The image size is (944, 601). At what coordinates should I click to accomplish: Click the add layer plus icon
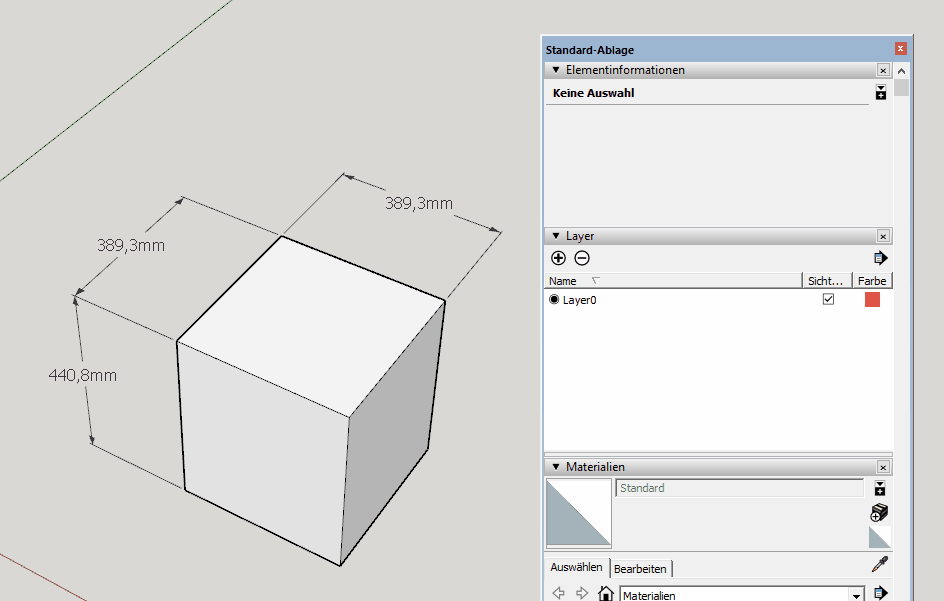click(558, 258)
